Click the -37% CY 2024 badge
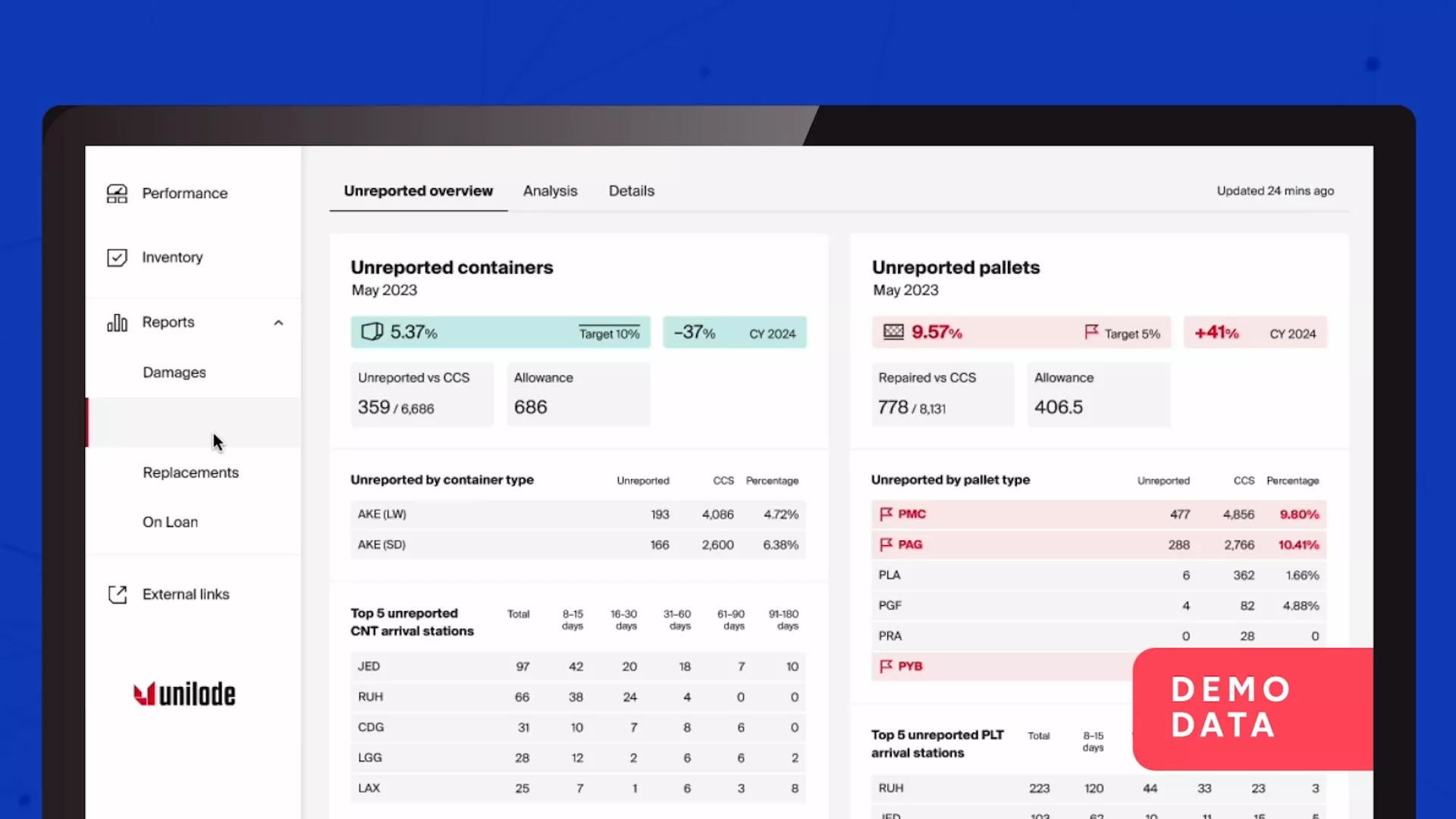Image resolution: width=1456 pixels, height=819 pixels. [734, 332]
